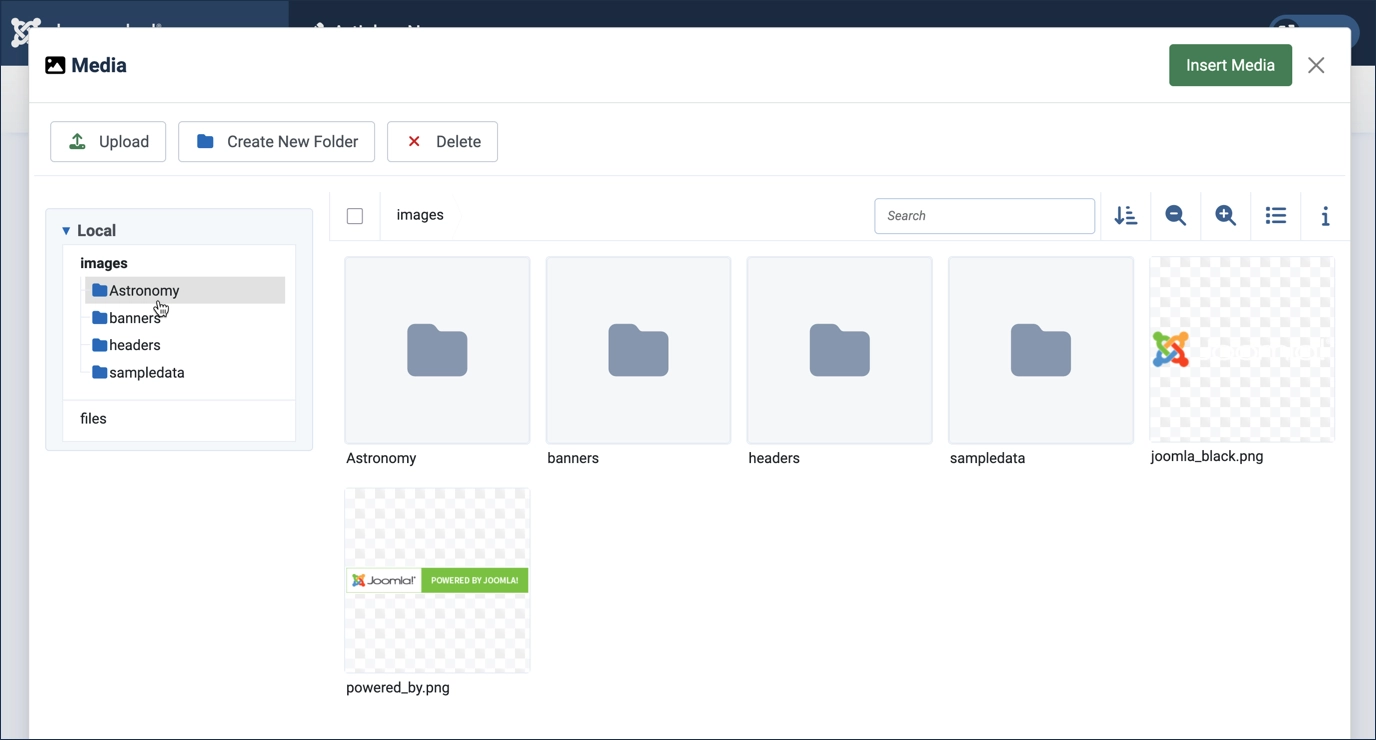
Task: Click inside the Search input field
Action: coord(984,215)
